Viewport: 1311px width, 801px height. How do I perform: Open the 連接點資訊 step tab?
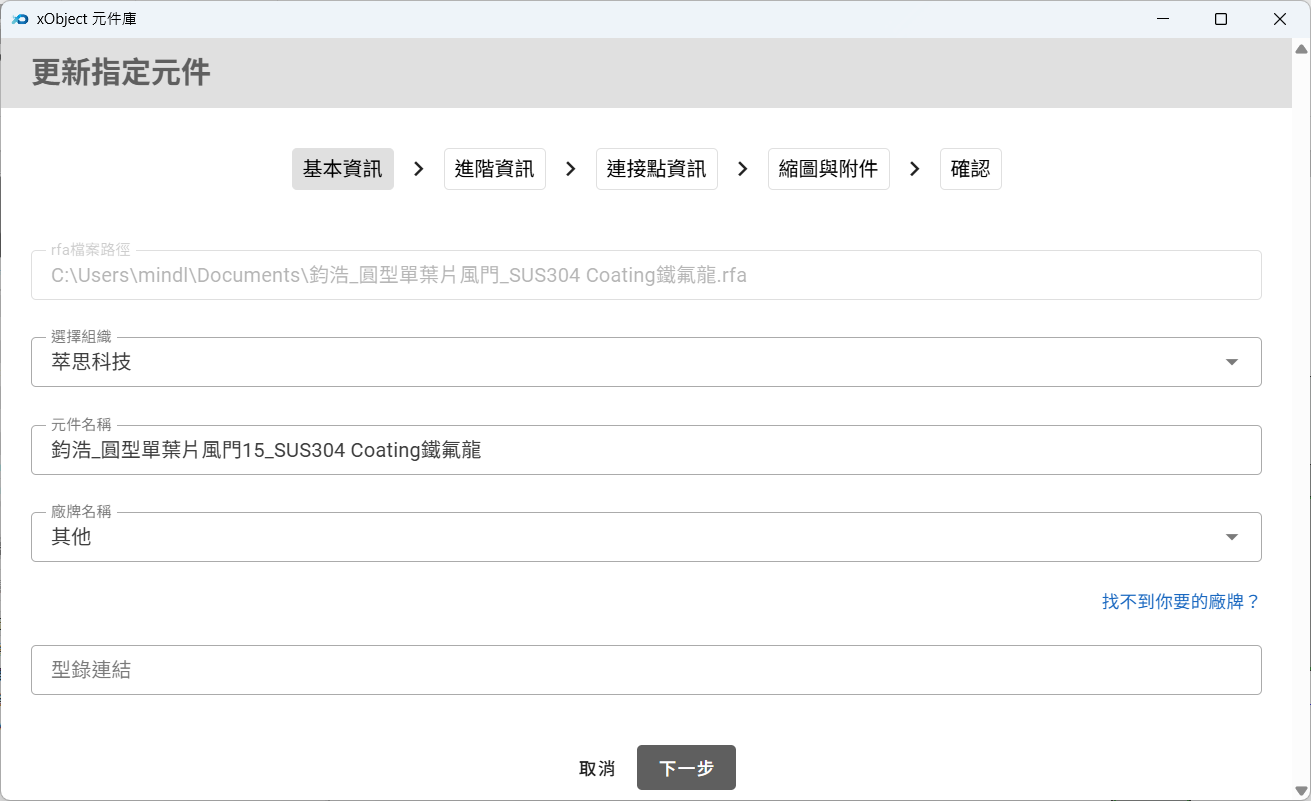(x=656, y=169)
